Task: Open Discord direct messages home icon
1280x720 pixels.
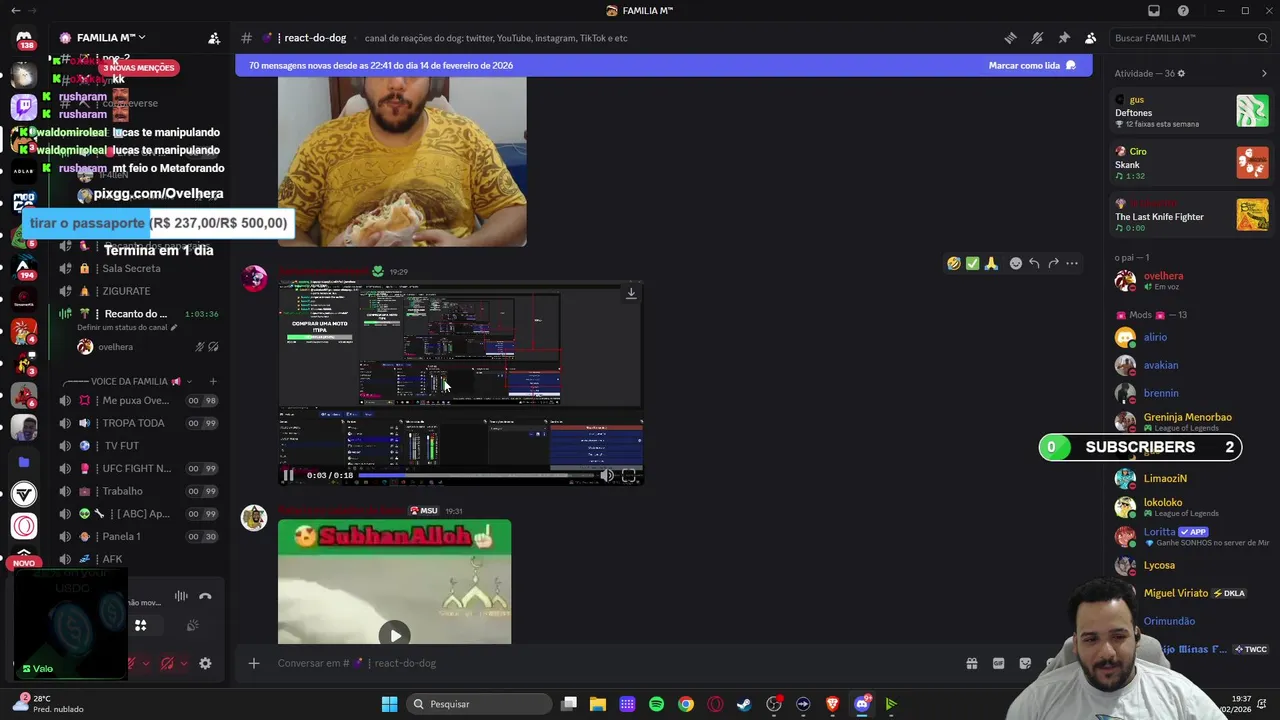Action: tap(24, 38)
